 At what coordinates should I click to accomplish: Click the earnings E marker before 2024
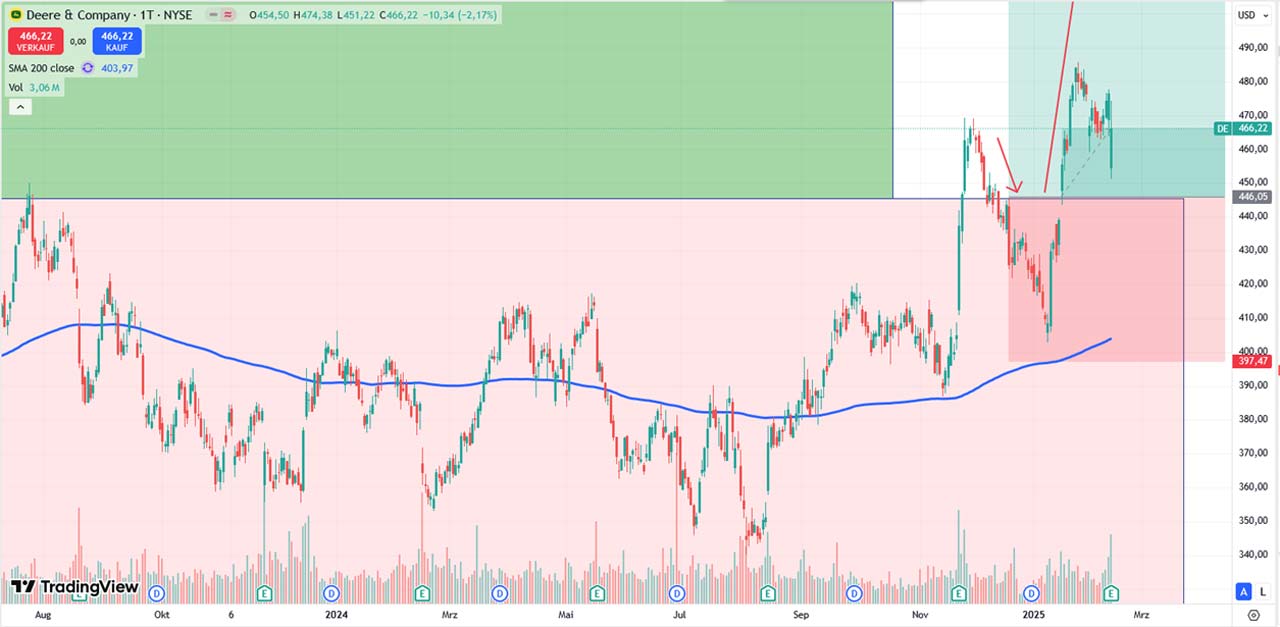coord(264,592)
